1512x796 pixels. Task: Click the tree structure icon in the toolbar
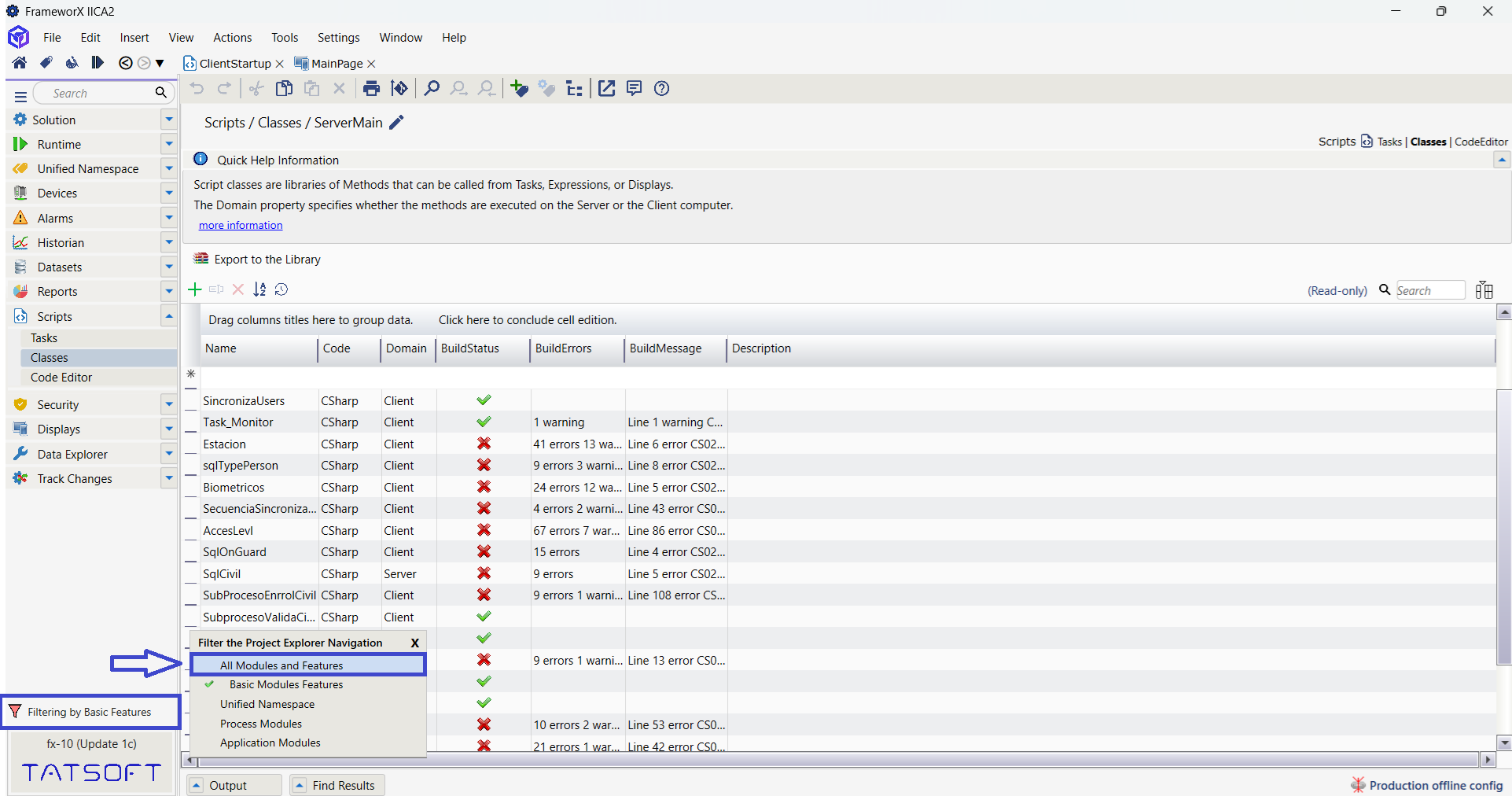[x=575, y=88]
